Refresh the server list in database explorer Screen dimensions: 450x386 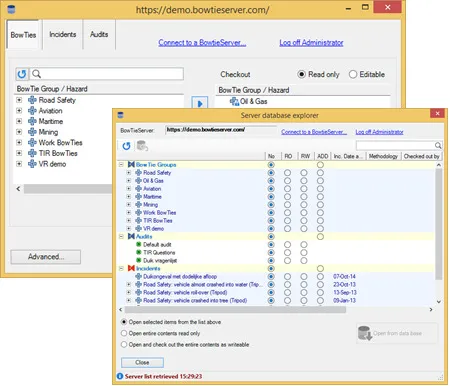tap(126, 146)
